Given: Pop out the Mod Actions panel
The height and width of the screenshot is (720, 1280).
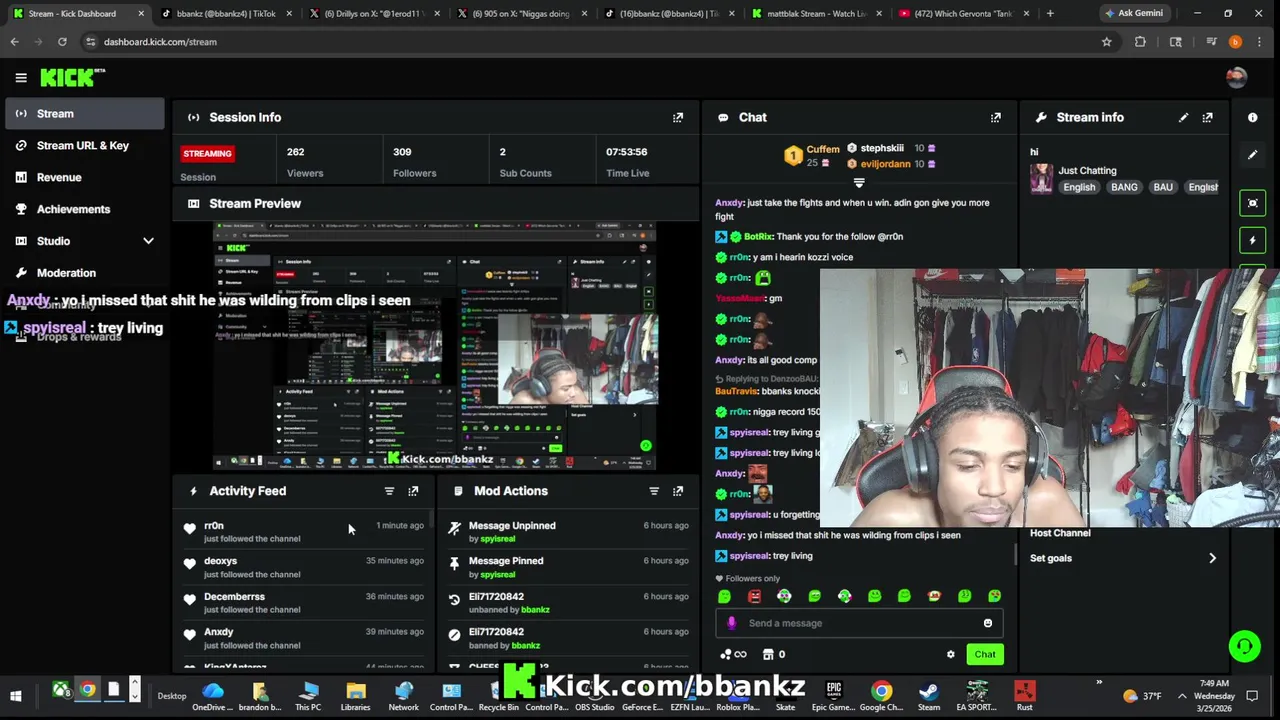Looking at the screenshot, I should [678, 491].
